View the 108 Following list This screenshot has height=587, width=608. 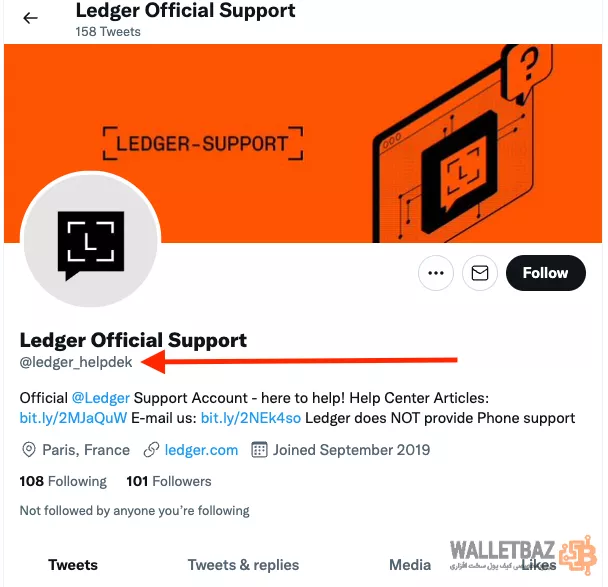pyautogui.click(x=63, y=481)
